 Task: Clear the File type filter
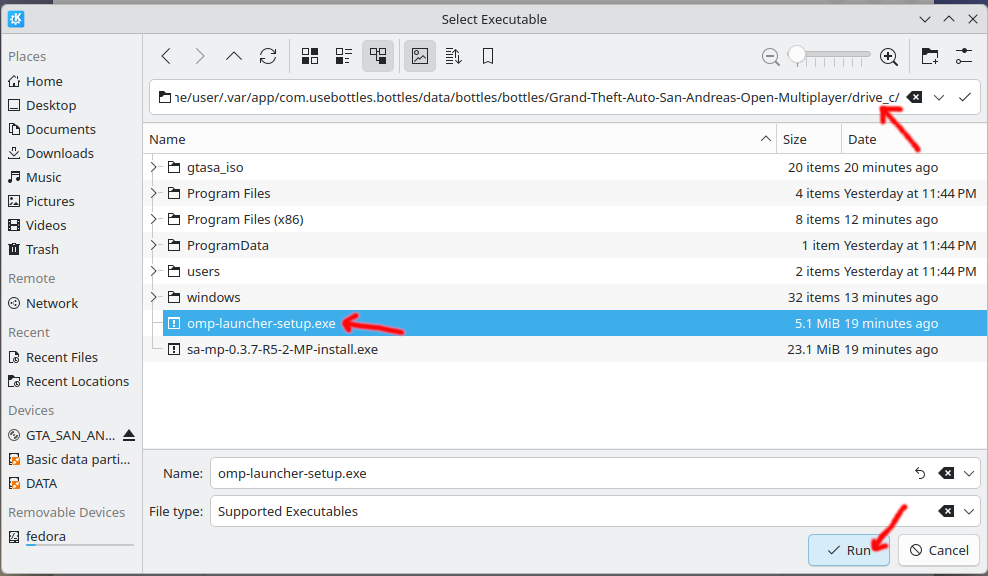click(946, 511)
